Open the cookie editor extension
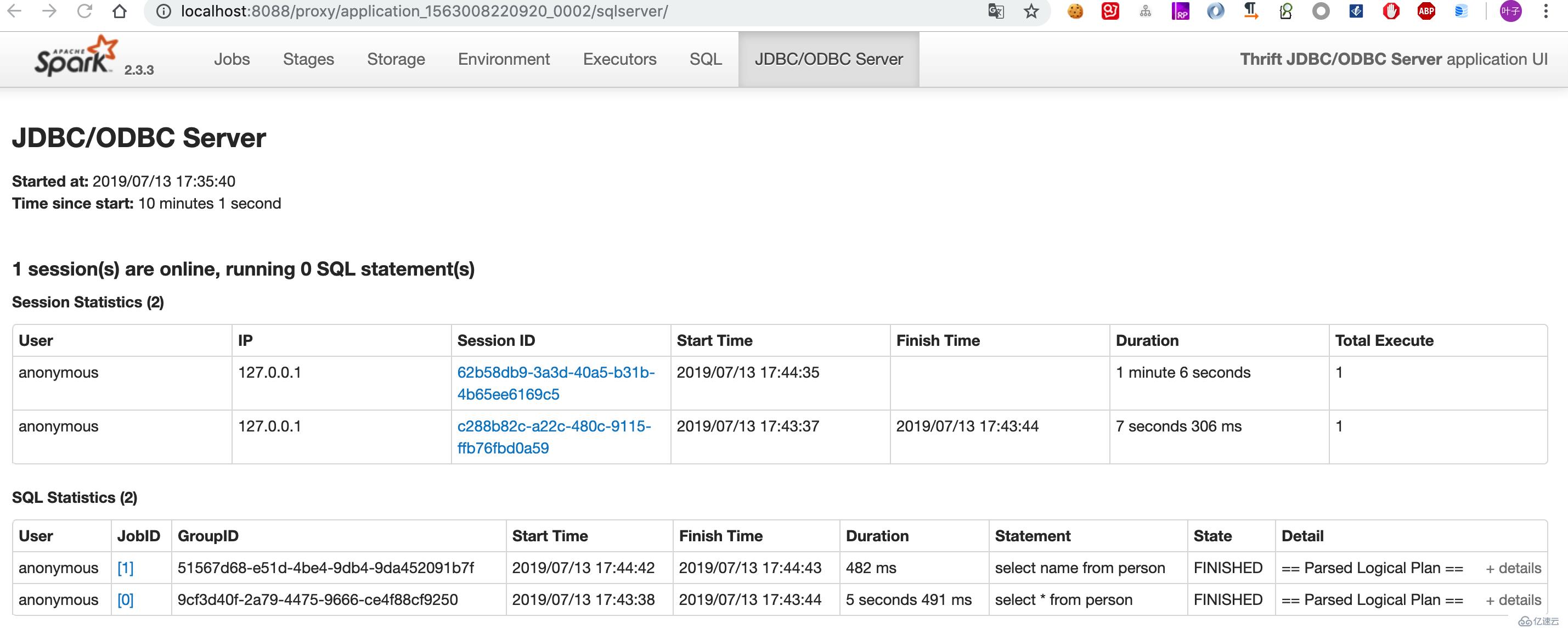Viewport: 1568px width, 628px height. pos(1075,11)
